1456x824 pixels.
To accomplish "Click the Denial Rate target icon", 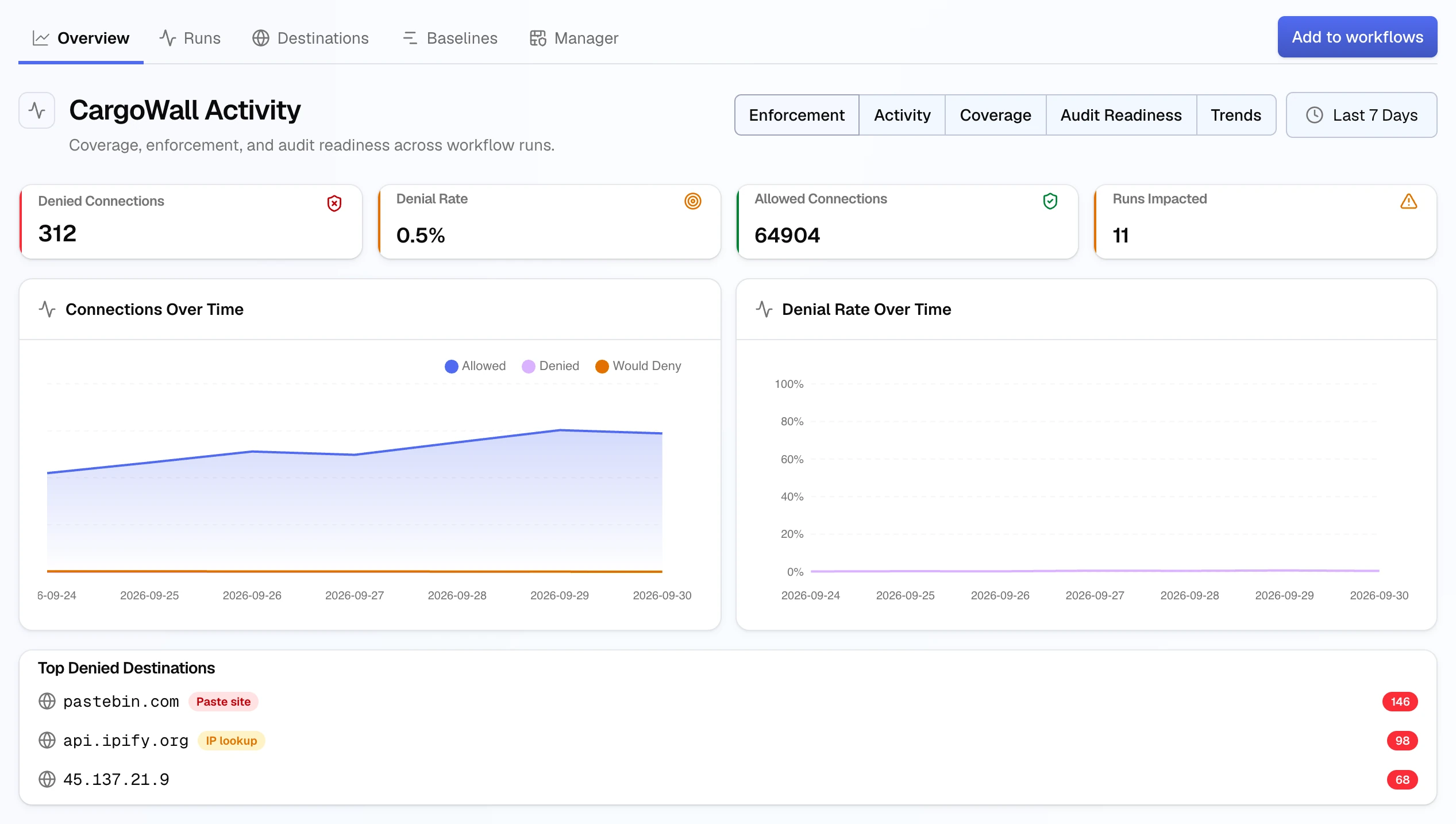I will 693,201.
